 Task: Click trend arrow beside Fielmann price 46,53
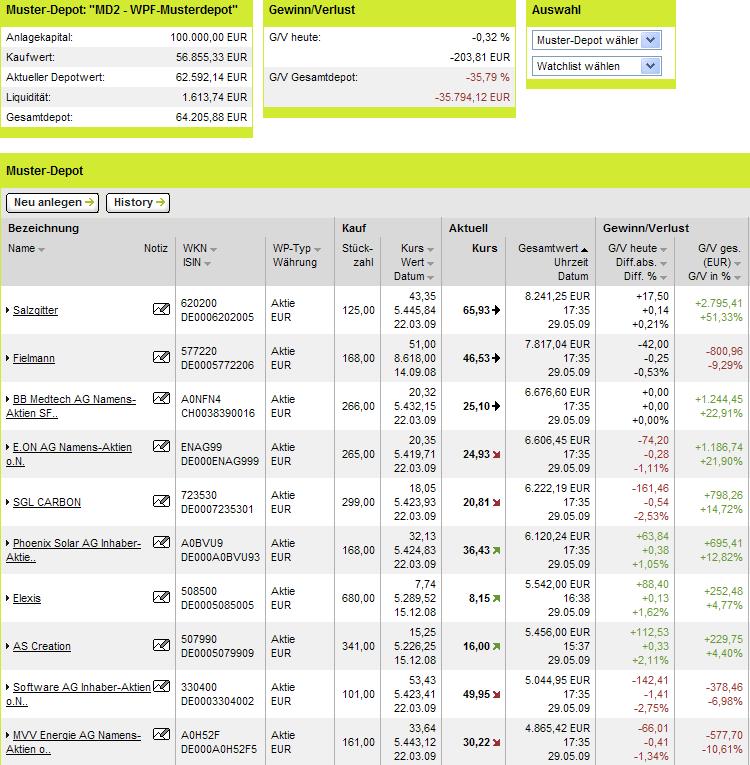(x=496, y=358)
